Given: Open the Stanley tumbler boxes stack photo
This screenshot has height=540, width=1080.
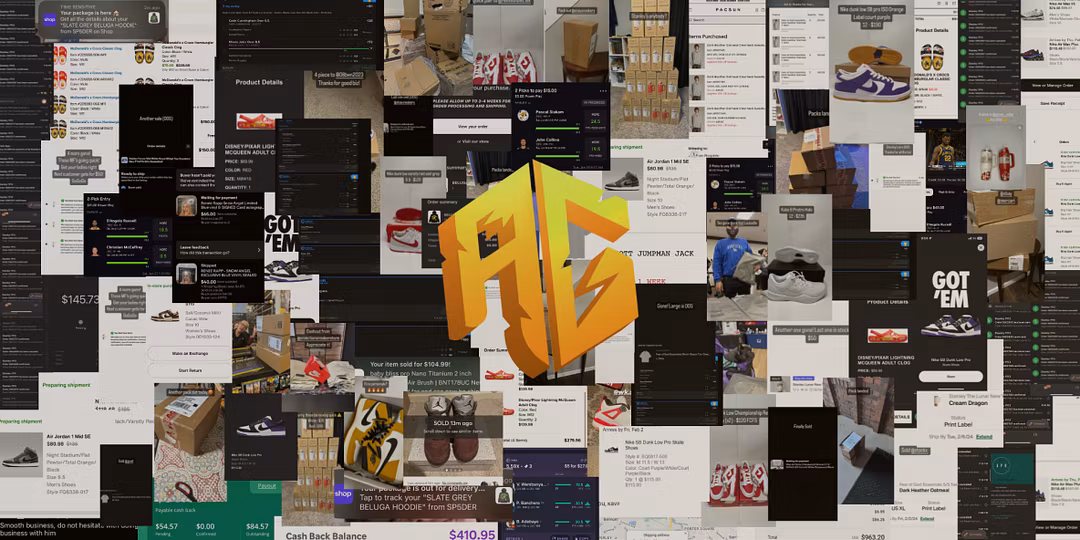Looking at the screenshot, I should point(650,69).
